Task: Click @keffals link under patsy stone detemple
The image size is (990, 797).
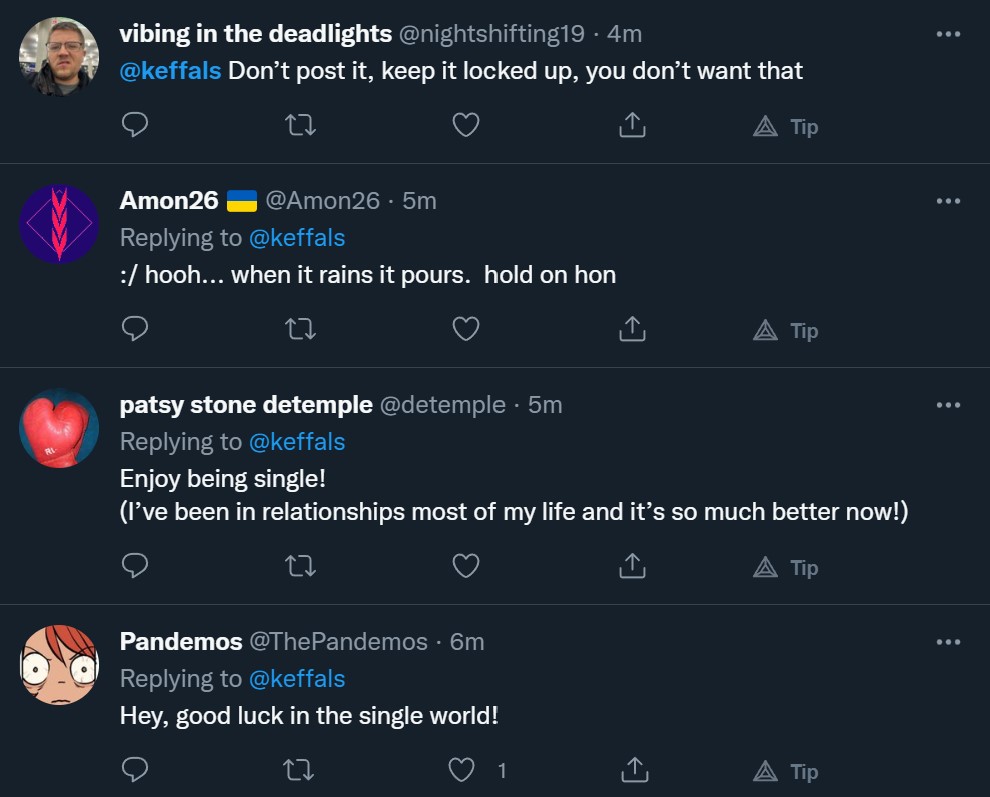Action: coord(296,442)
